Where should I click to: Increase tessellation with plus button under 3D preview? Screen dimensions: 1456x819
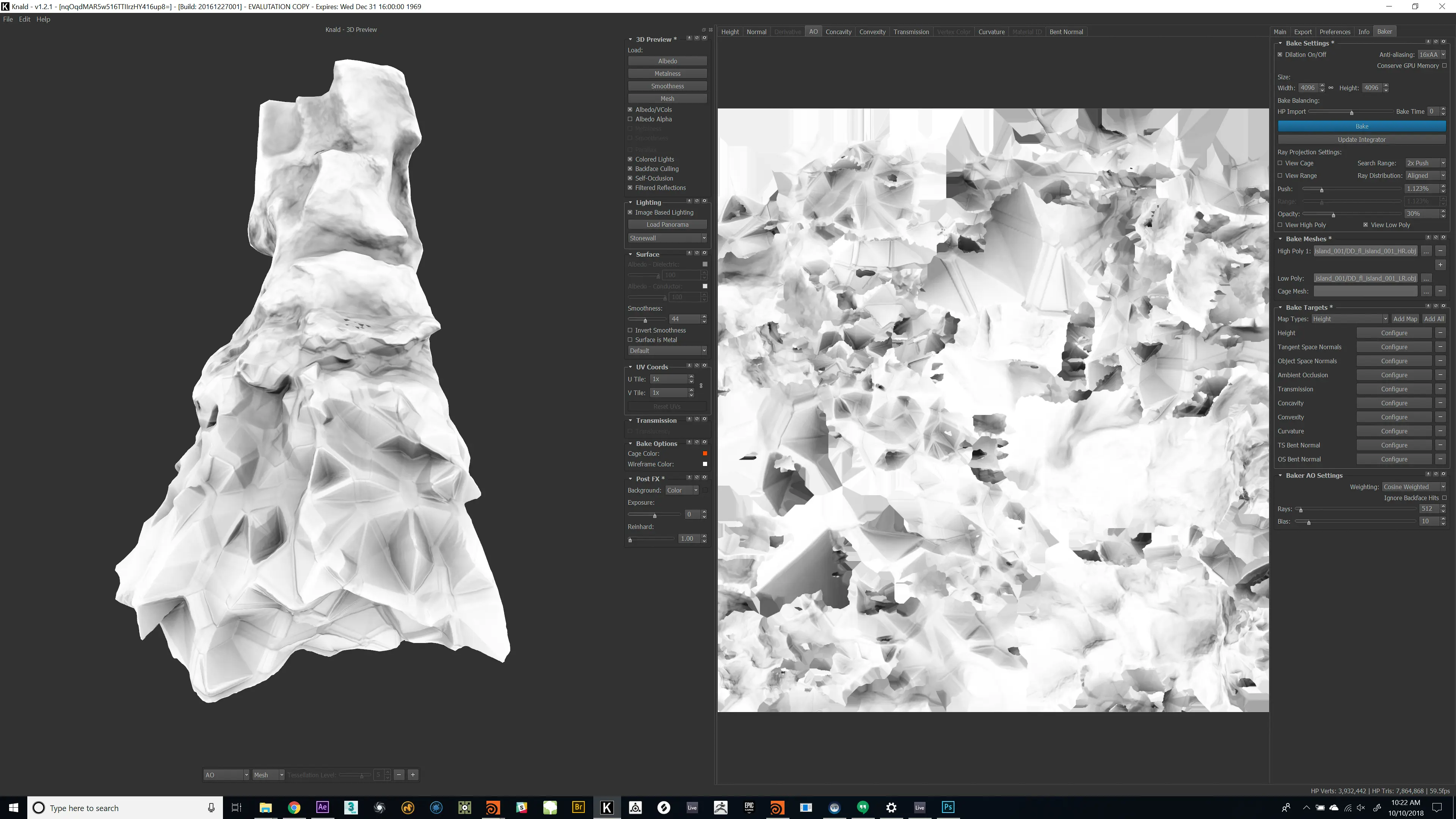413,775
